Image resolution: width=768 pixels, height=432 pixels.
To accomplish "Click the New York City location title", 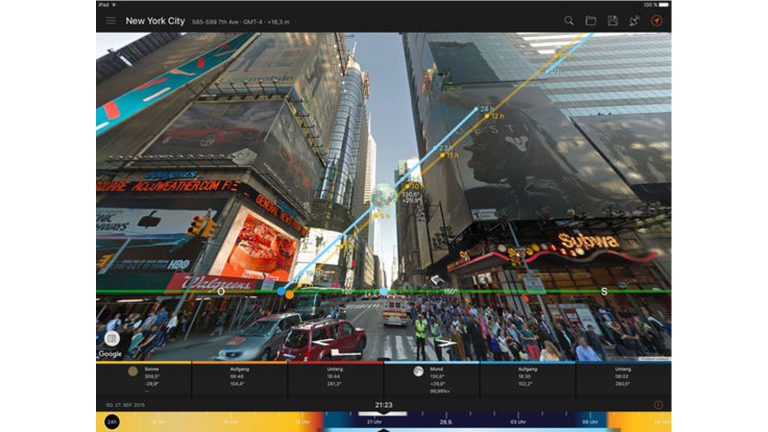I will pyautogui.click(x=155, y=21).
